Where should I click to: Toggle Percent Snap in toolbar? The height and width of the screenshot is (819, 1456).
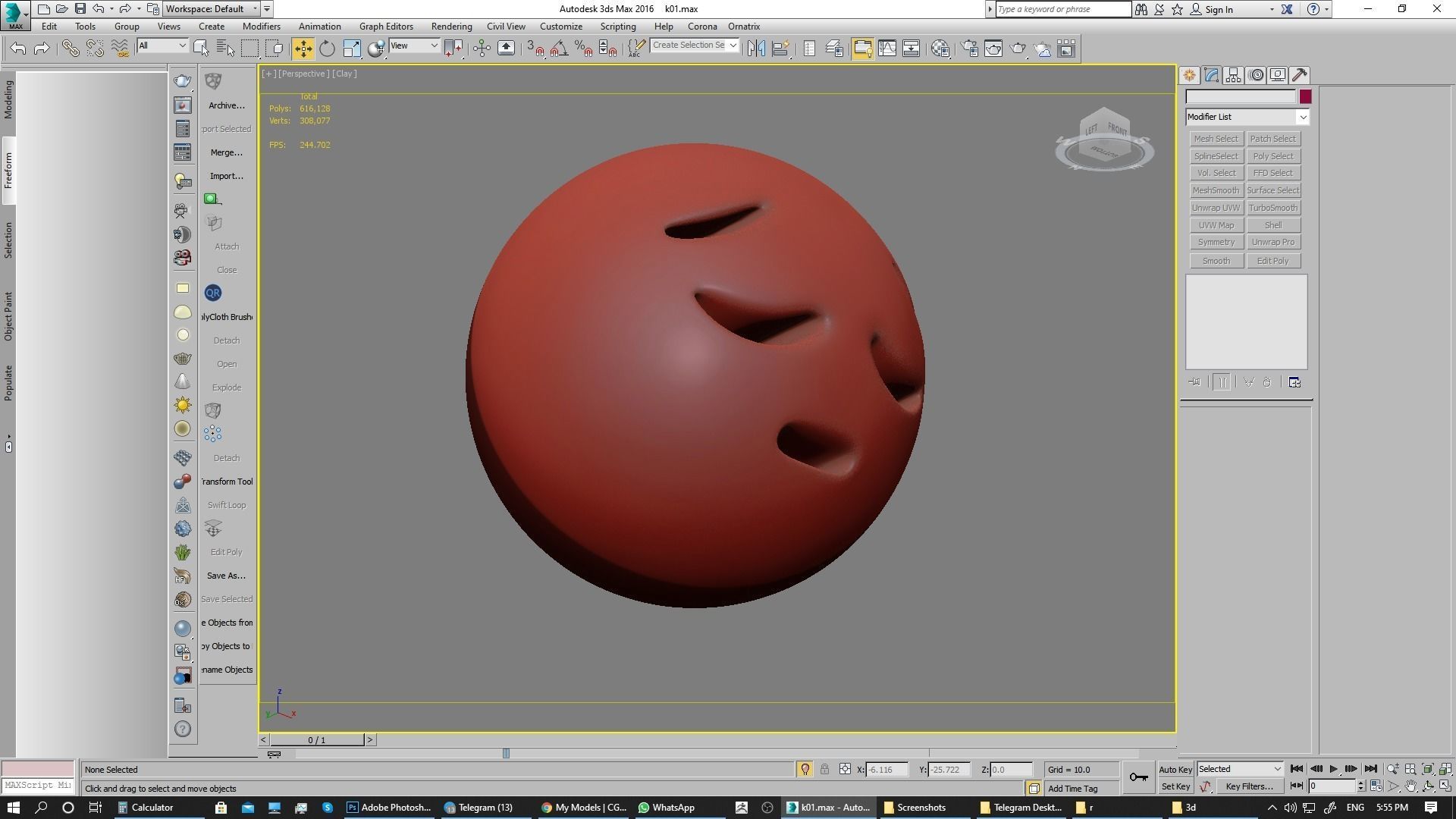click(x=583, y=49)
